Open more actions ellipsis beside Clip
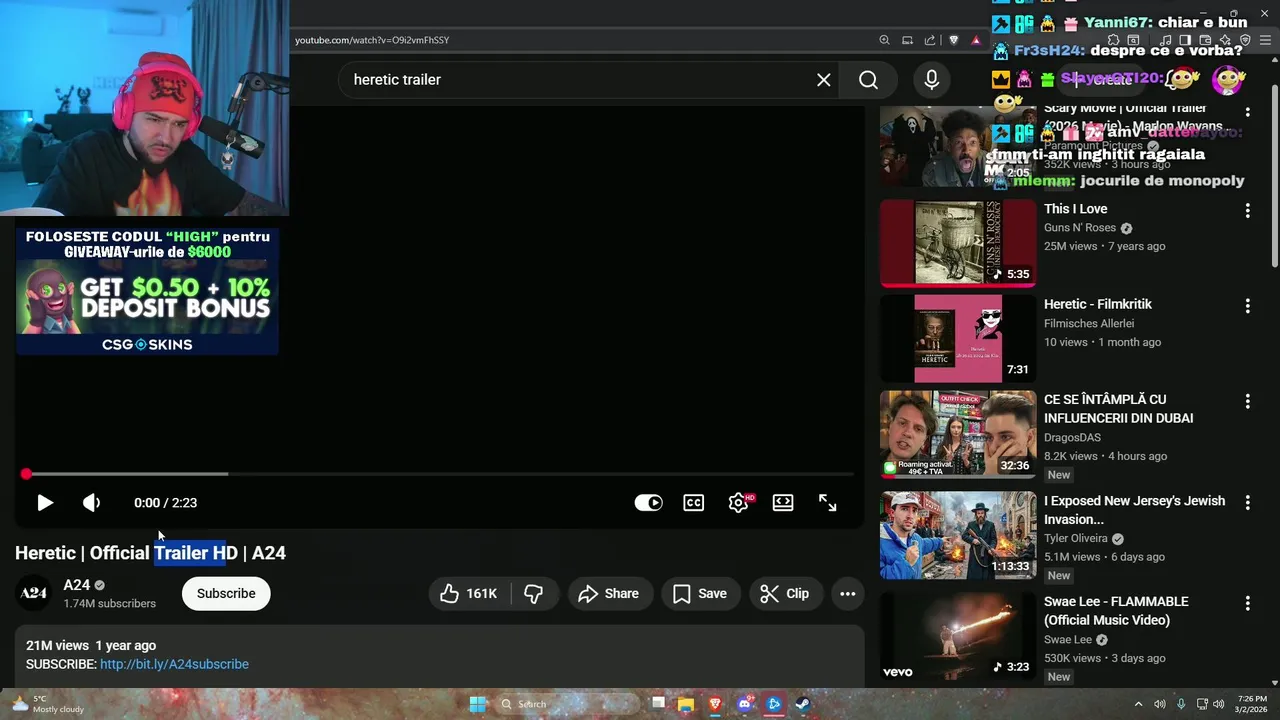This screenshot has width=1280, height=720. pos(848,594)
